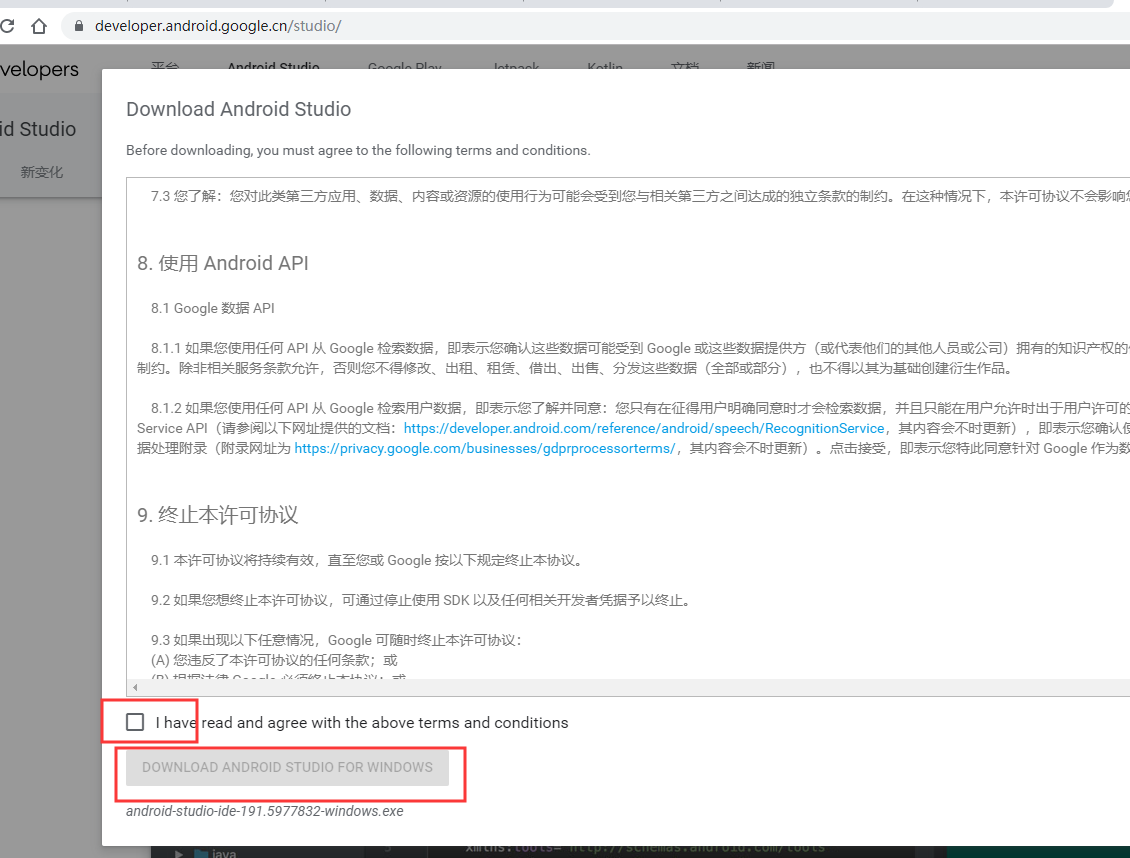Reload the page with the refresh icon
Image resolution: width=1130 pixels, height=858 pixels.
(x=6, y=27)
